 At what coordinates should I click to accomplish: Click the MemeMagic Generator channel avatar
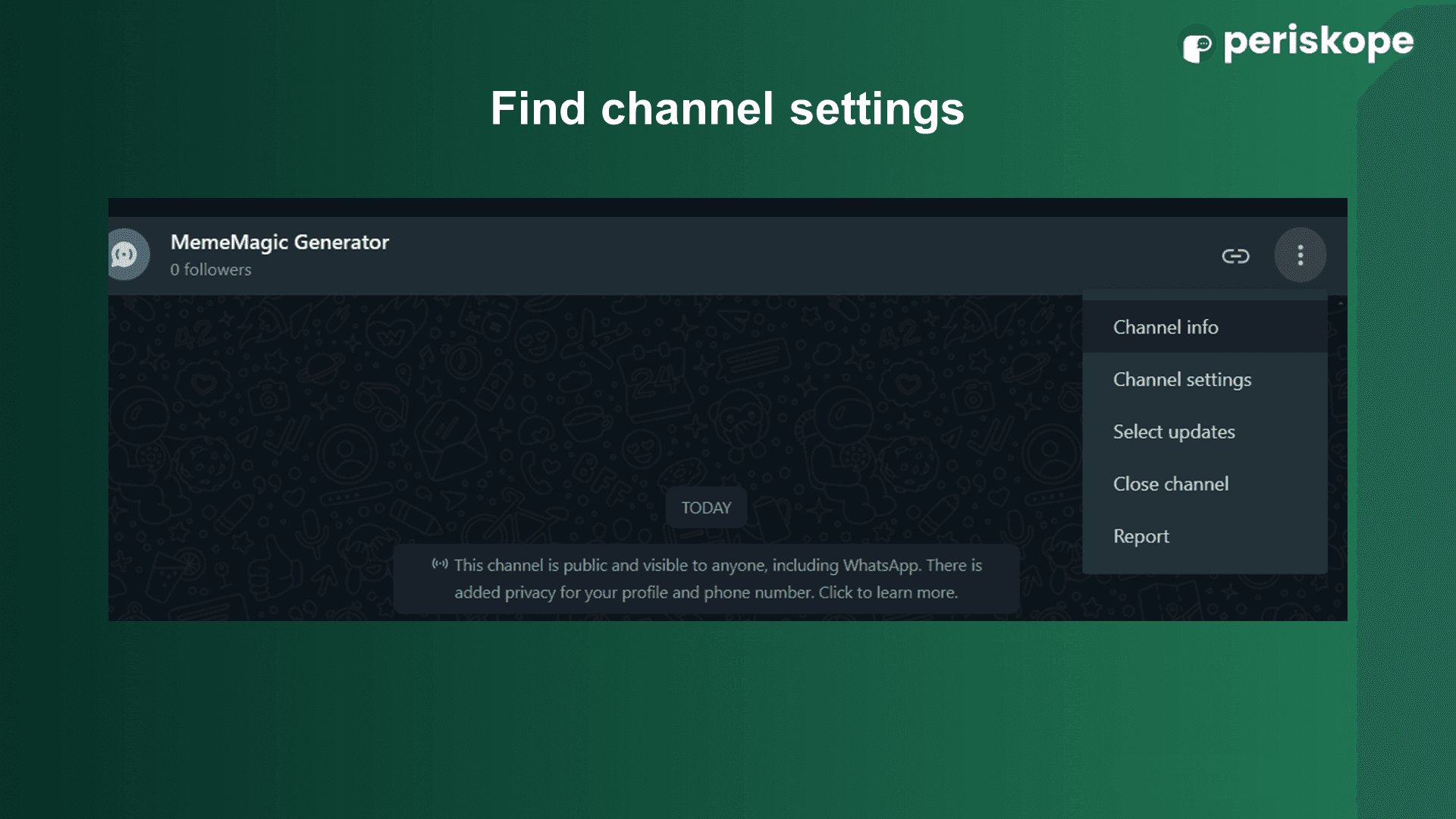[x=127, y=255]
